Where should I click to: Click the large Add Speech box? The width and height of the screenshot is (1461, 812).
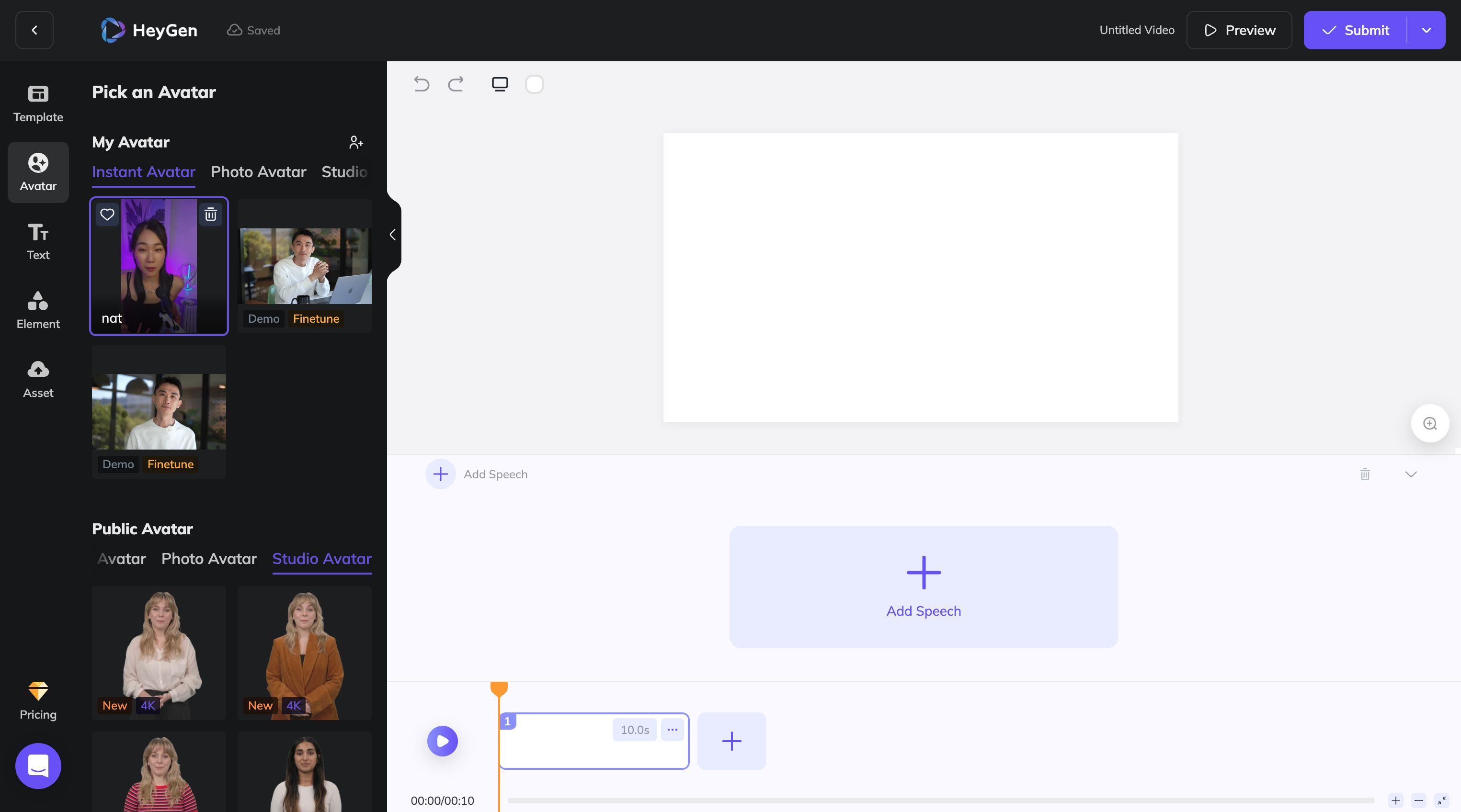click(924, 587)
